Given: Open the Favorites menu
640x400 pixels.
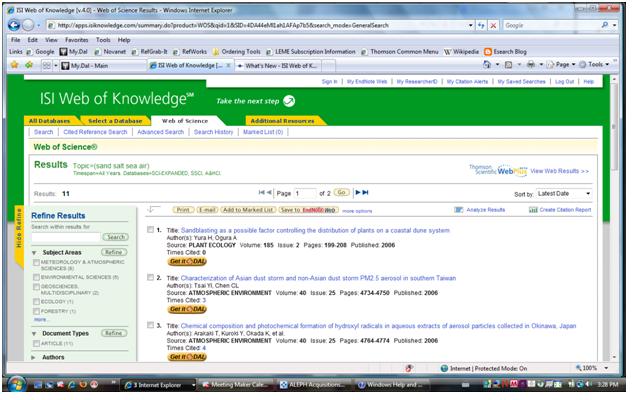Looking at the screenshot, I should point(76,40).
